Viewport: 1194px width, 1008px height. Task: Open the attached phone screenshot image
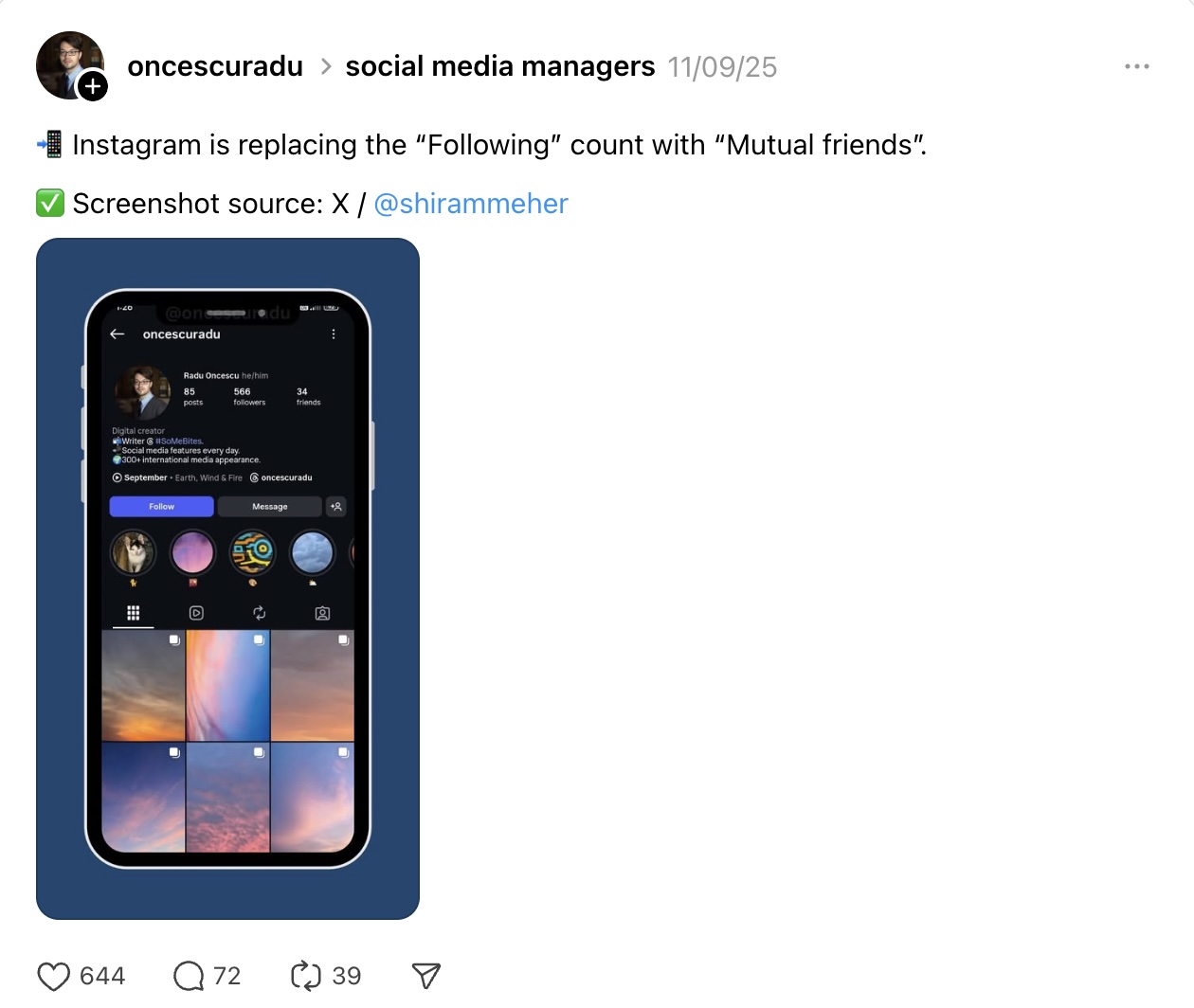pyautogui.click(x=227, y=579)
